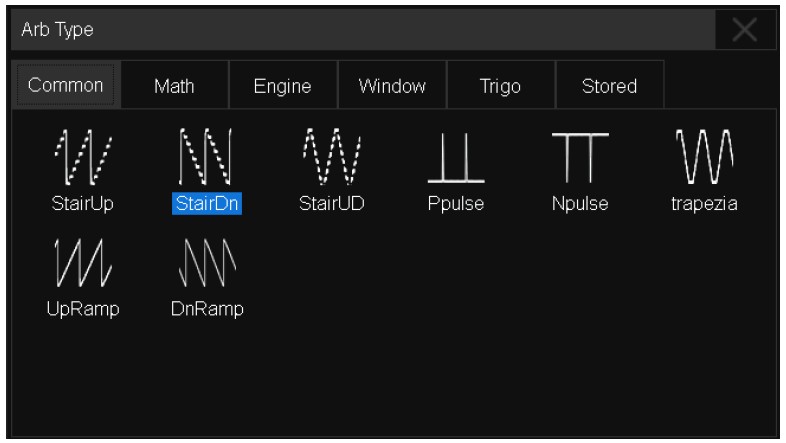Open the Math tab

(174, 87)
